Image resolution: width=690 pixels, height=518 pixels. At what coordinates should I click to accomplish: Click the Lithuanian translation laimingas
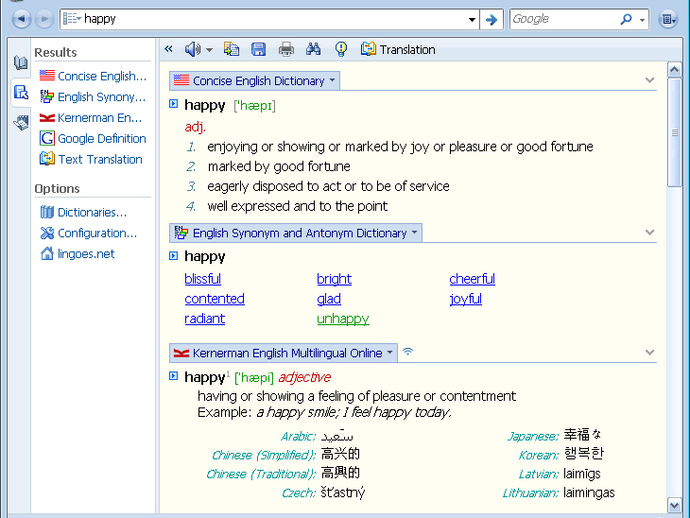pyautogui.click(x=589, y=493)
